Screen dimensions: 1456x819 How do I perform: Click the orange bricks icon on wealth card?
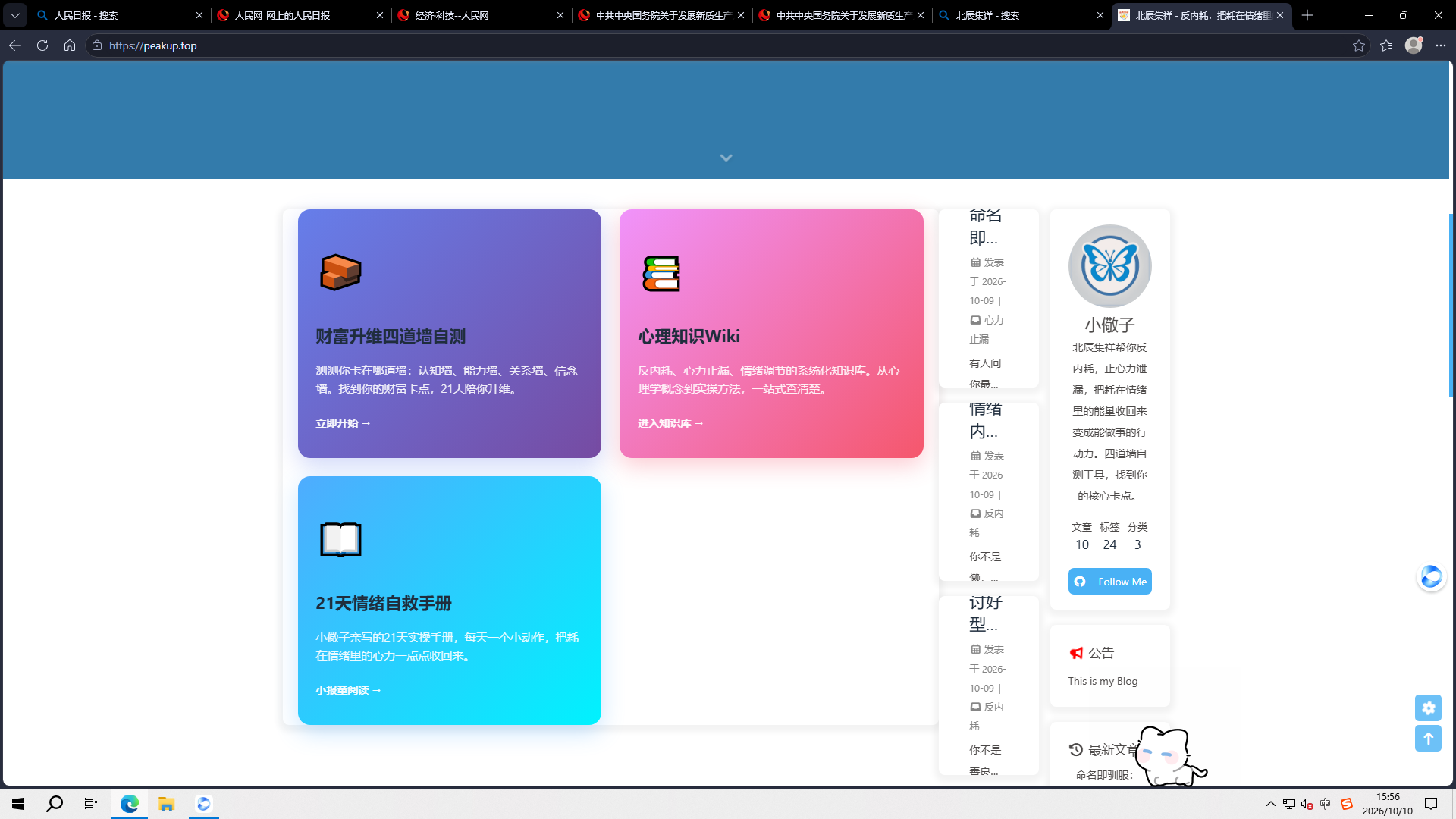[340, 272]
